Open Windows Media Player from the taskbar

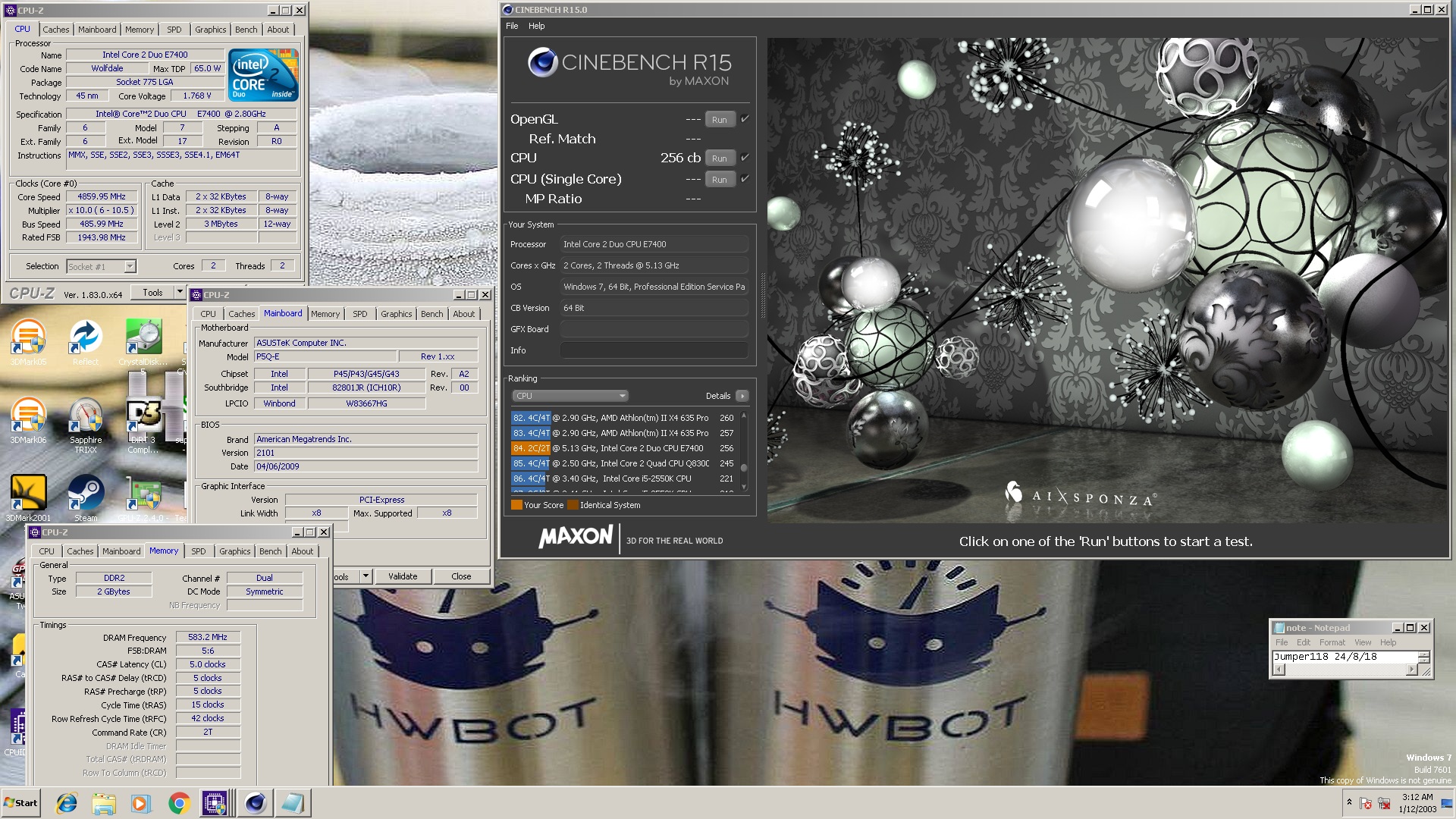point(141,803)
